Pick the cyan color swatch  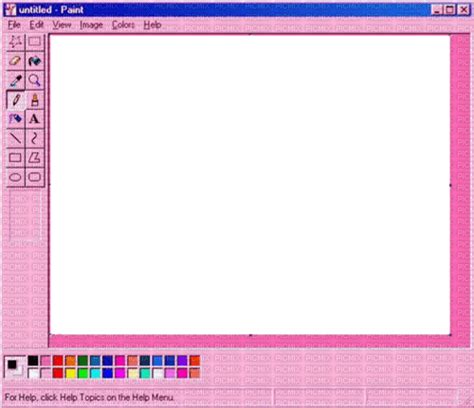tap(95, 373)
